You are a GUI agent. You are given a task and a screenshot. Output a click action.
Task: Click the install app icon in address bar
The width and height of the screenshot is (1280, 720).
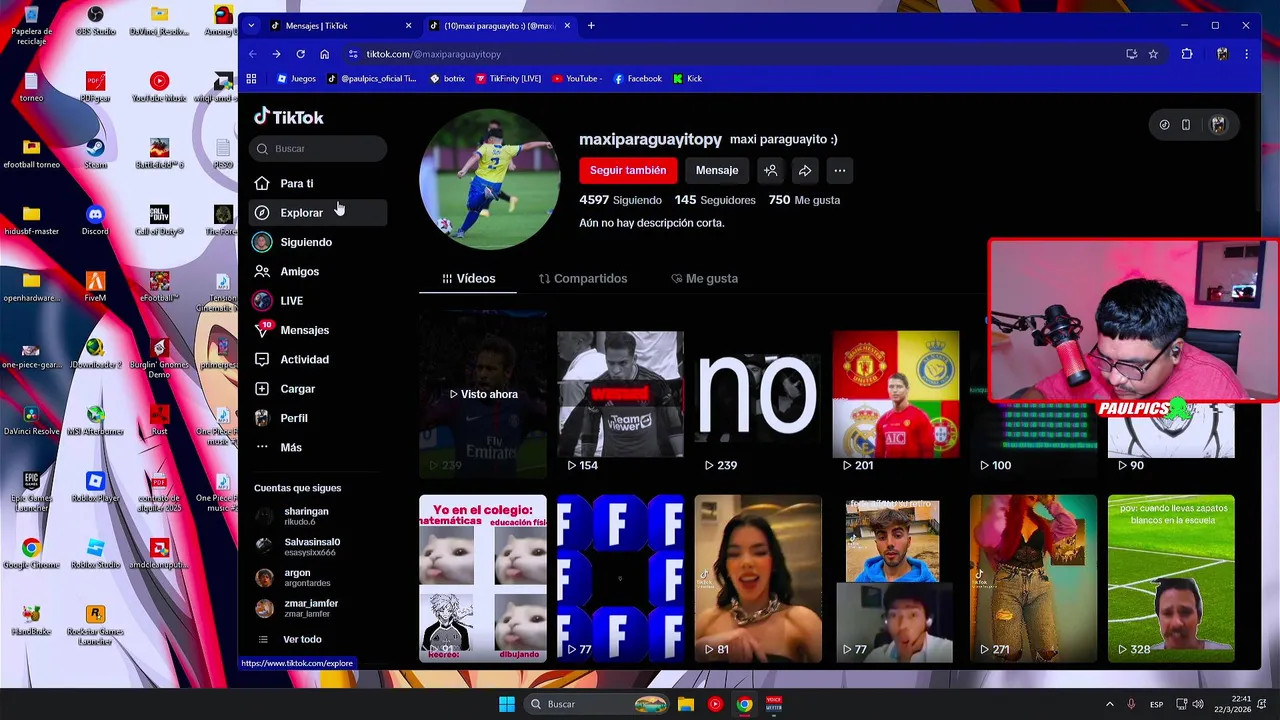[x=1131, y=54]
